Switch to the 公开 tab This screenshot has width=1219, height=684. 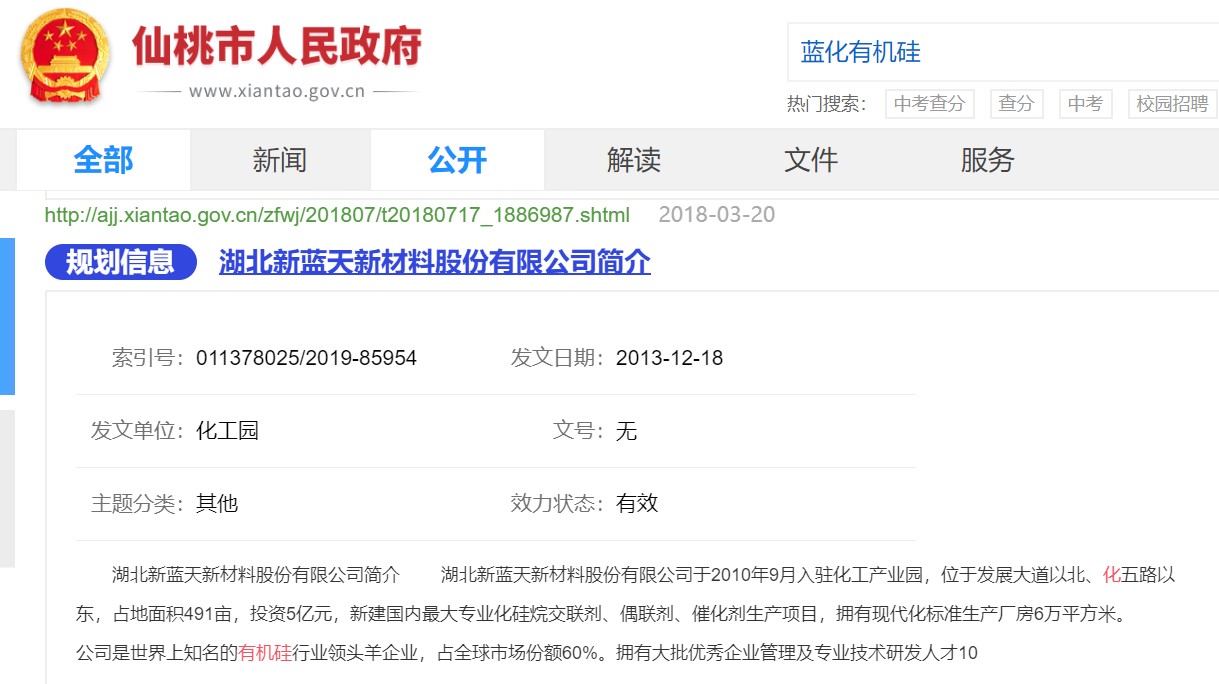[x=457, y=160]
